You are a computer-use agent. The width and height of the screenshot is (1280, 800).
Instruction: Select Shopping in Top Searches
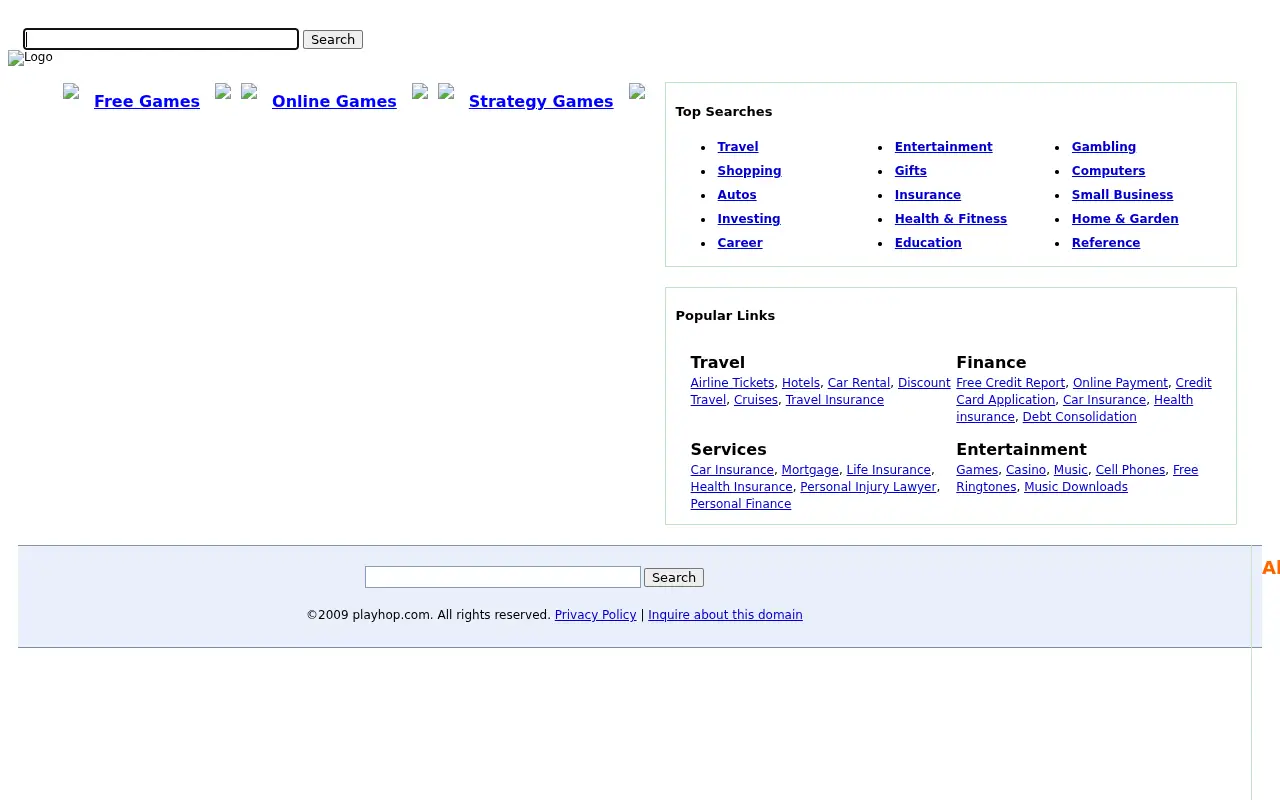tap(749, 171)
